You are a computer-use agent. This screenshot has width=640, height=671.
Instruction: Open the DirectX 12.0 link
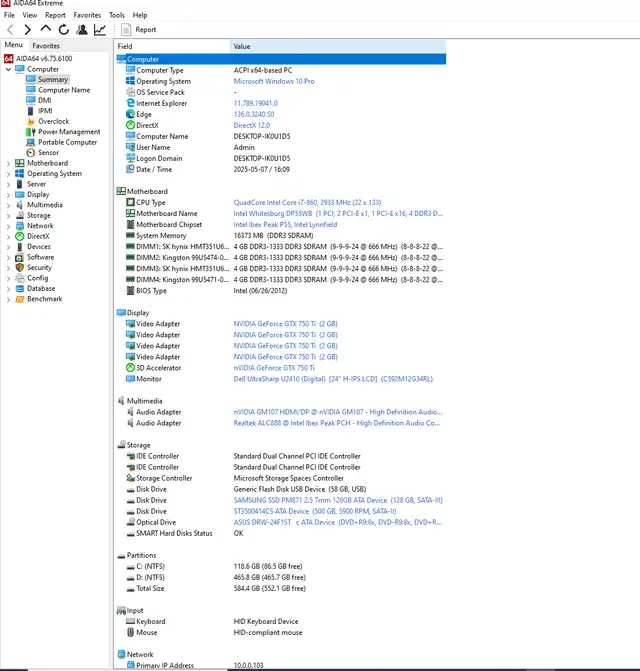252,125
